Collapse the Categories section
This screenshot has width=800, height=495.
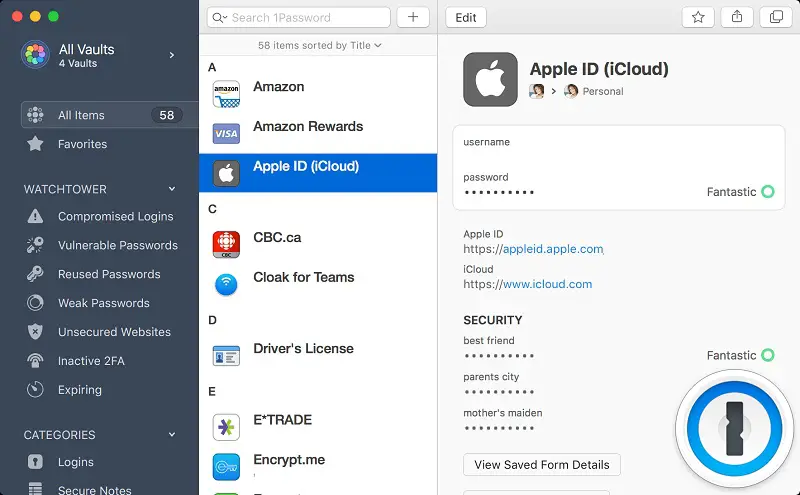172,434
